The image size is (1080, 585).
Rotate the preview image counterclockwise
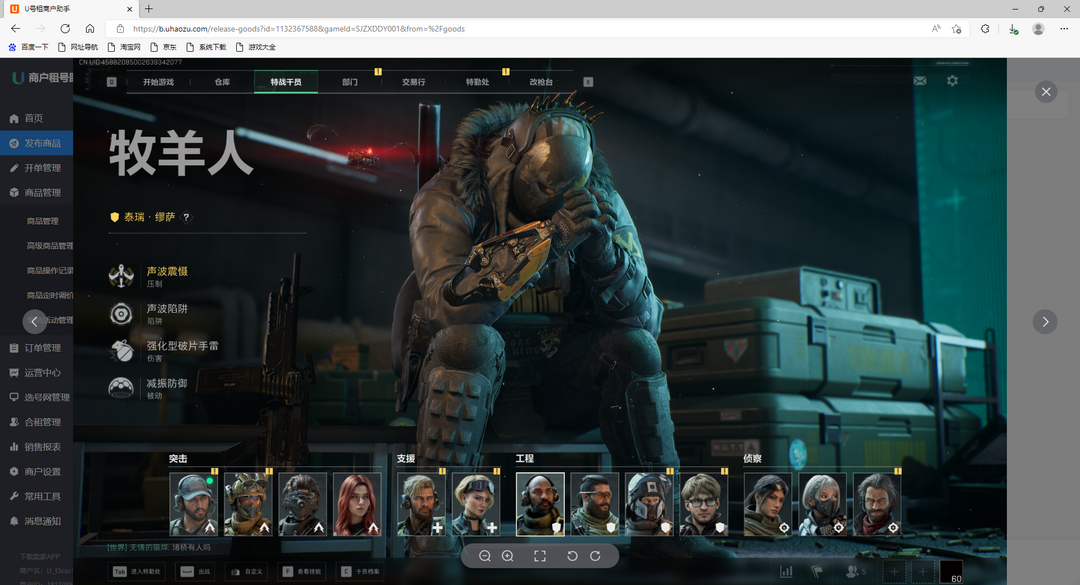572,556
